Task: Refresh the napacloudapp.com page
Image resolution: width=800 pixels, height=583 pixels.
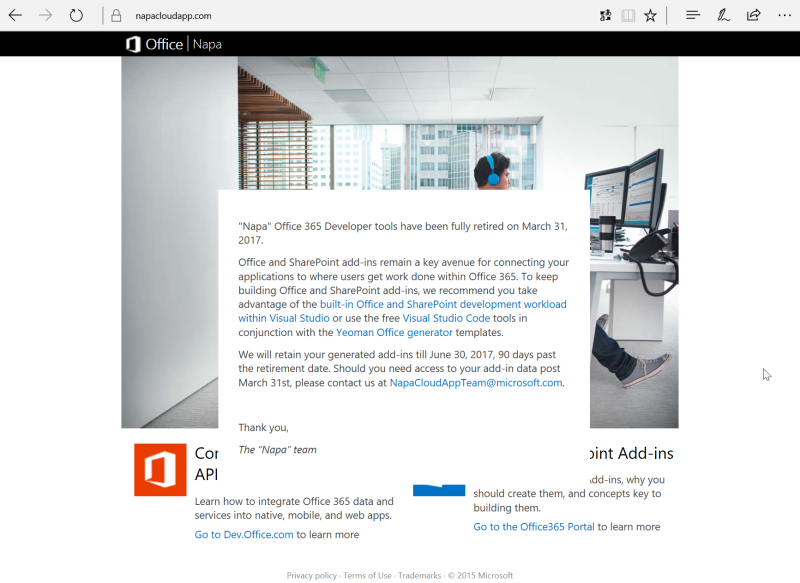Action: point(76,15)
